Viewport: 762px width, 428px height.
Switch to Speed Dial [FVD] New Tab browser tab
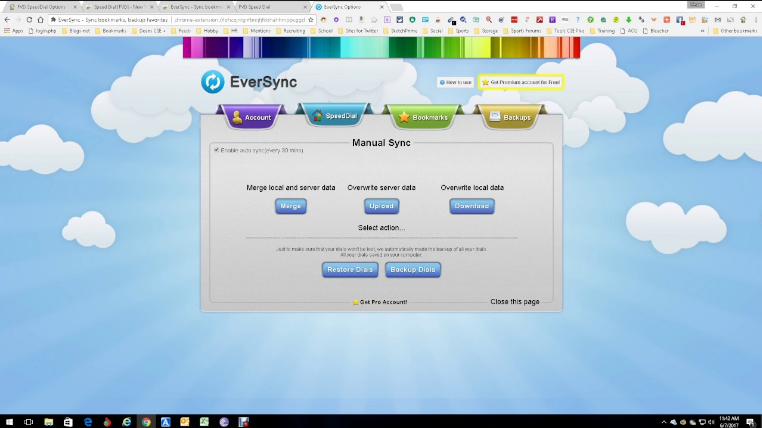click(118, 7)
